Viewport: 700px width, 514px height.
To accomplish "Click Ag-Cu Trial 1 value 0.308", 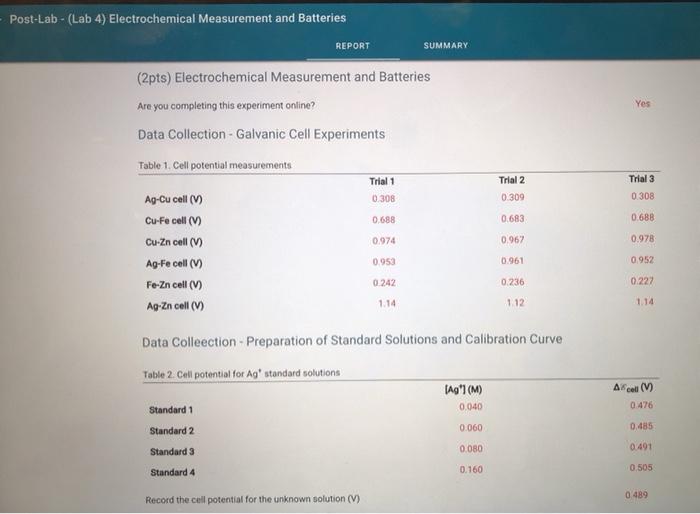I will point(383,198).
